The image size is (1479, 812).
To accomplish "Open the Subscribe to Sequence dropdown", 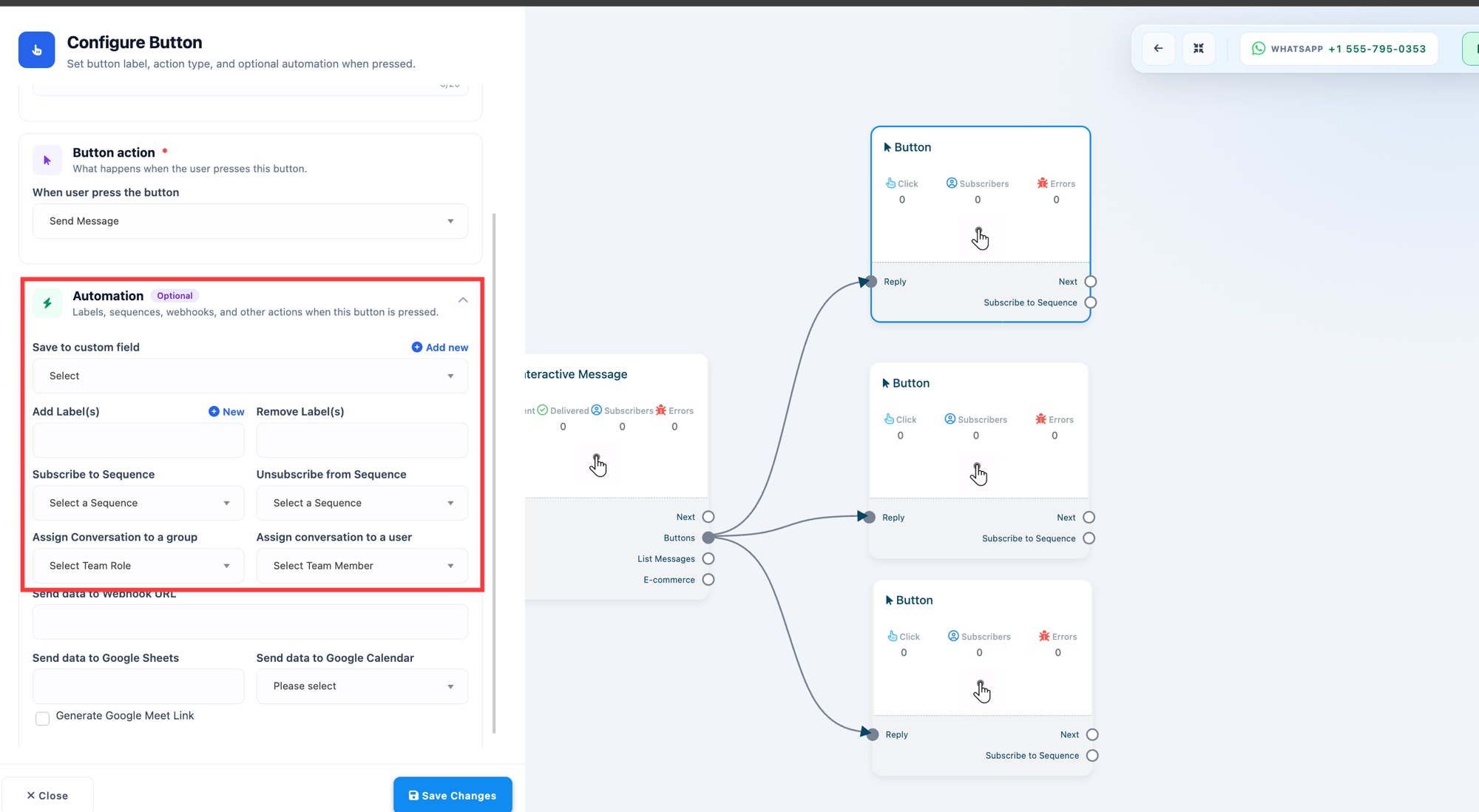I will pyautogui.click(x=138, y=503).
